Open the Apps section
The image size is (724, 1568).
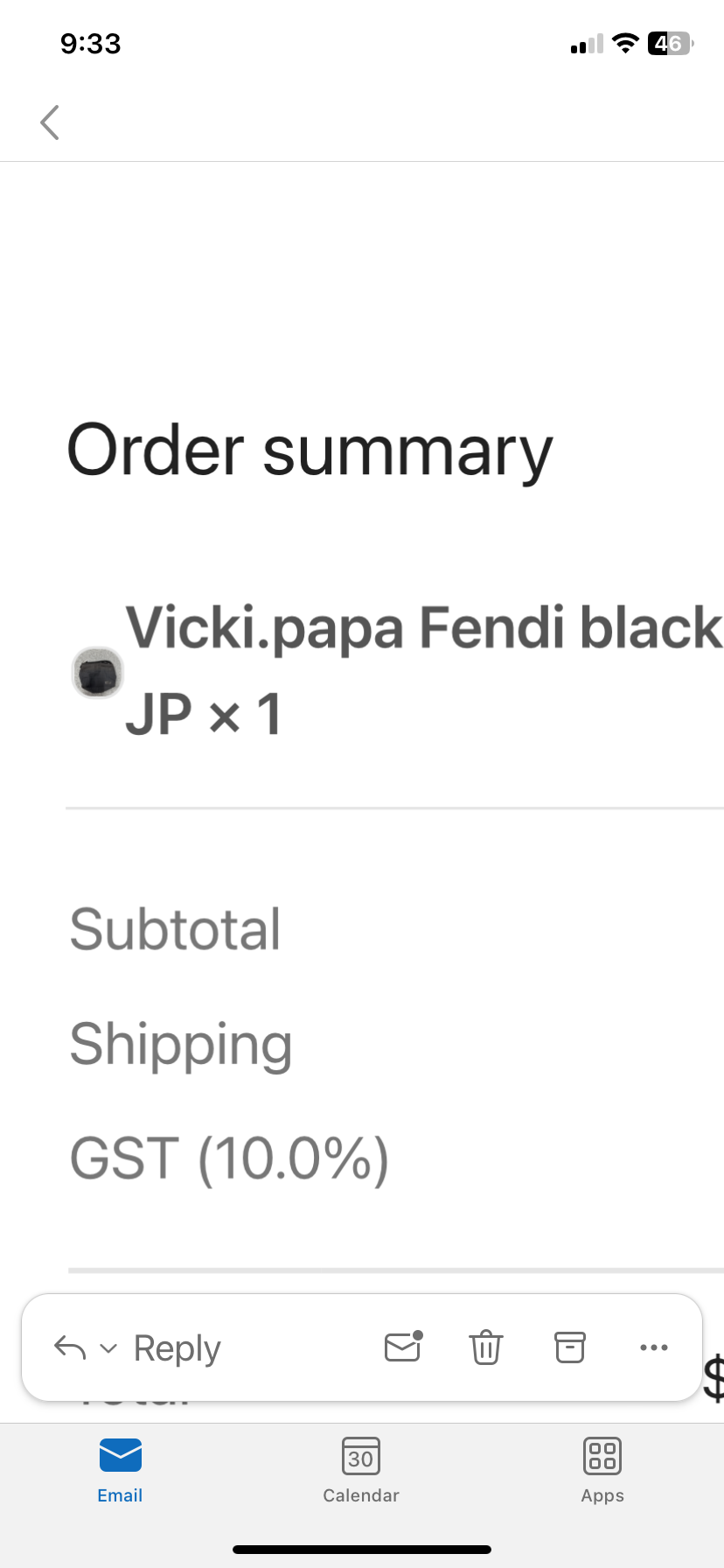pos(602,1470)
